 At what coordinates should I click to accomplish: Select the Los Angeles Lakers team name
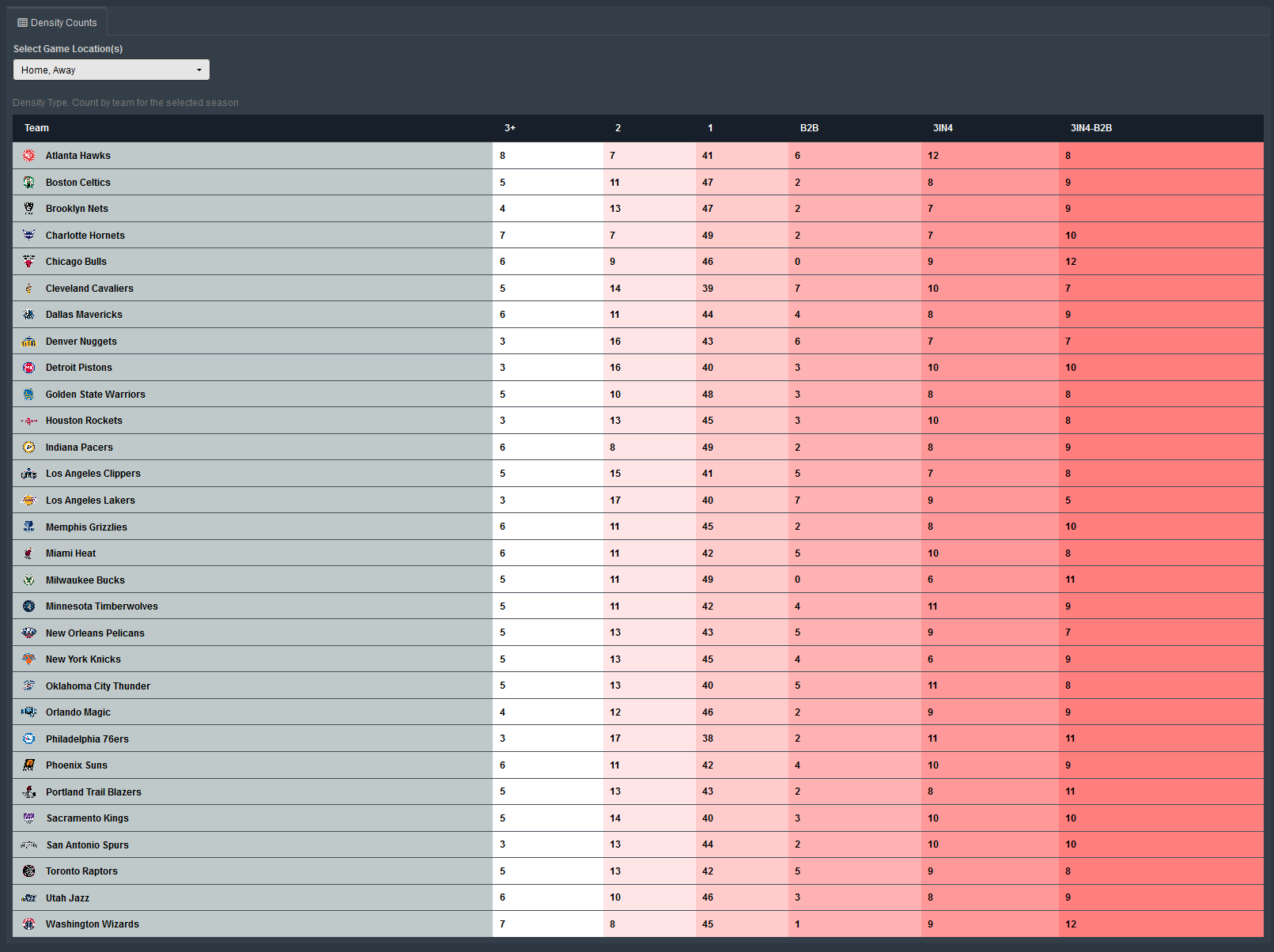(x=90, y=501)
